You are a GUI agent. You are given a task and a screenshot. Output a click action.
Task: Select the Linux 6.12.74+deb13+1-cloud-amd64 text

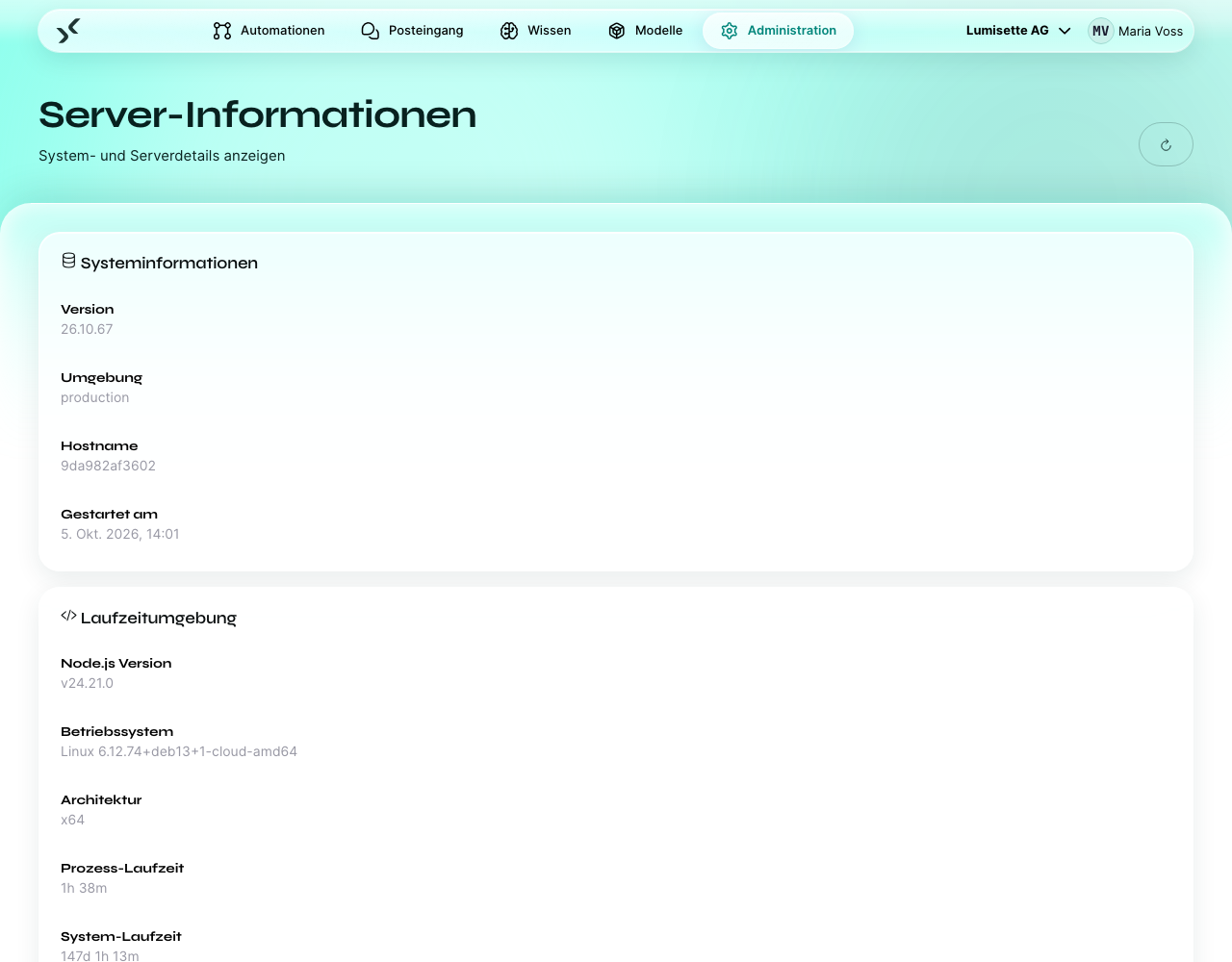pos(179,751)
